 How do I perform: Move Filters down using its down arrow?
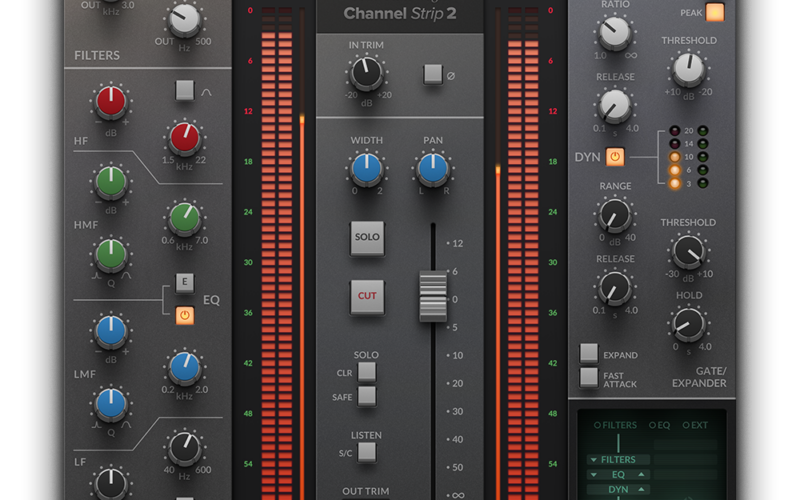[592, 459]
